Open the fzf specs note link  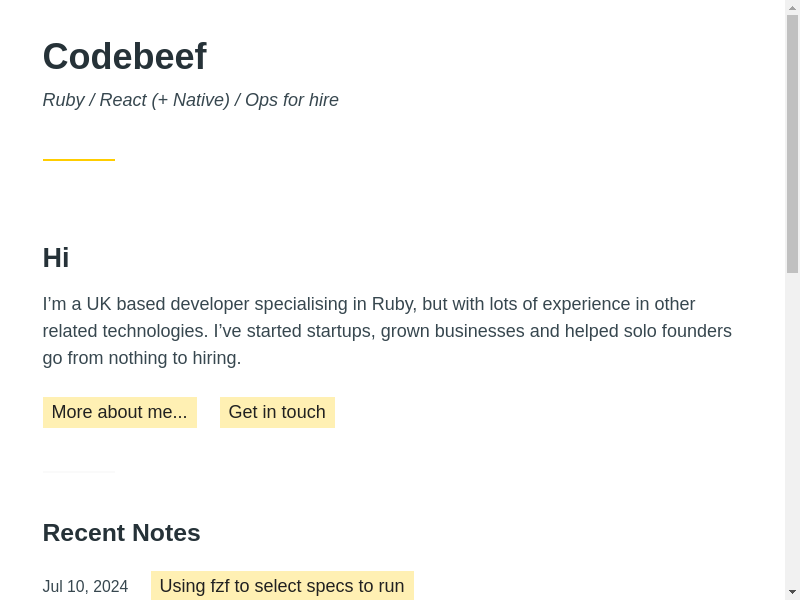282,586
